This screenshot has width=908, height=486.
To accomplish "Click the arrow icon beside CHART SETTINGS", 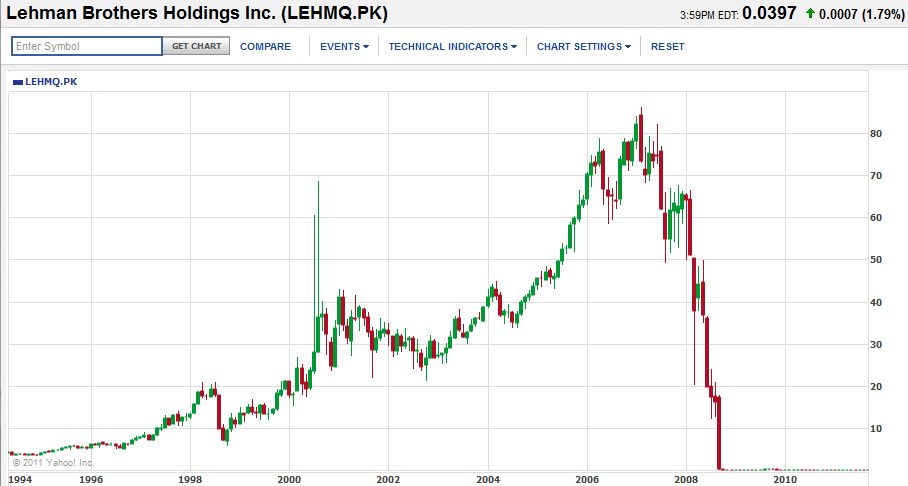I will pos(628,47).
